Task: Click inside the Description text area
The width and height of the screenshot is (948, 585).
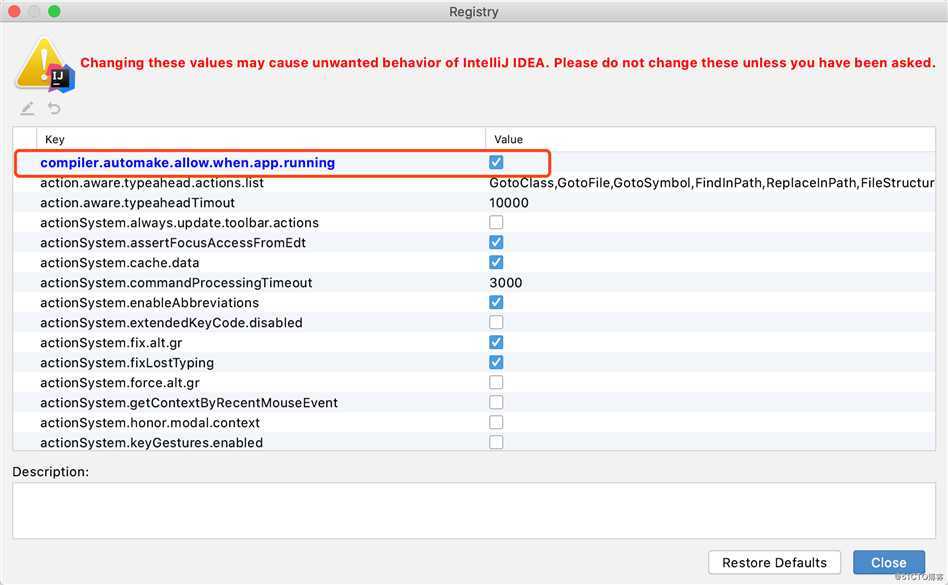Action: 473,511
